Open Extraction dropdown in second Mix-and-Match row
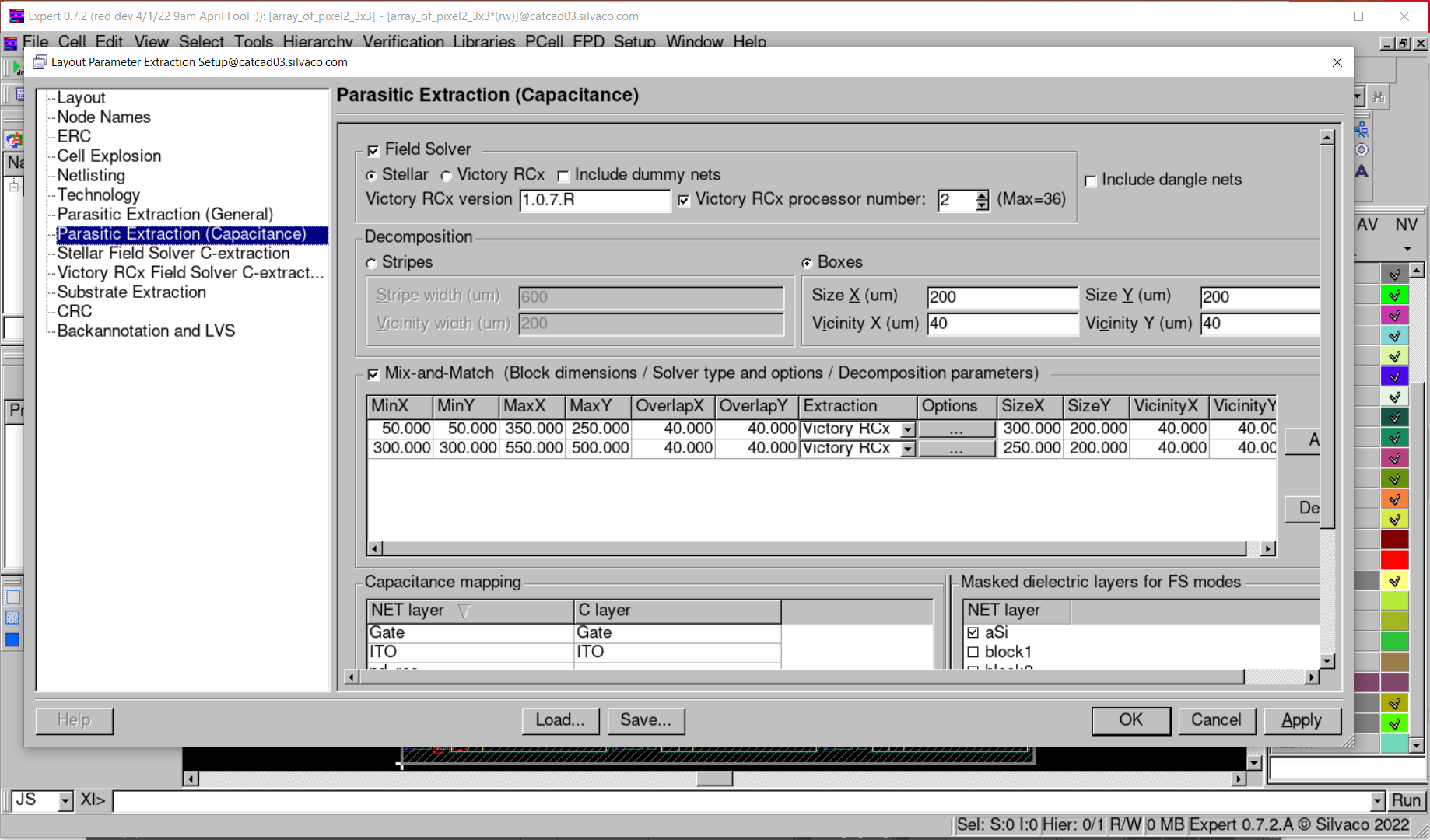The height and width of the screenshot is (840, 1430). [x=907, y=449]
